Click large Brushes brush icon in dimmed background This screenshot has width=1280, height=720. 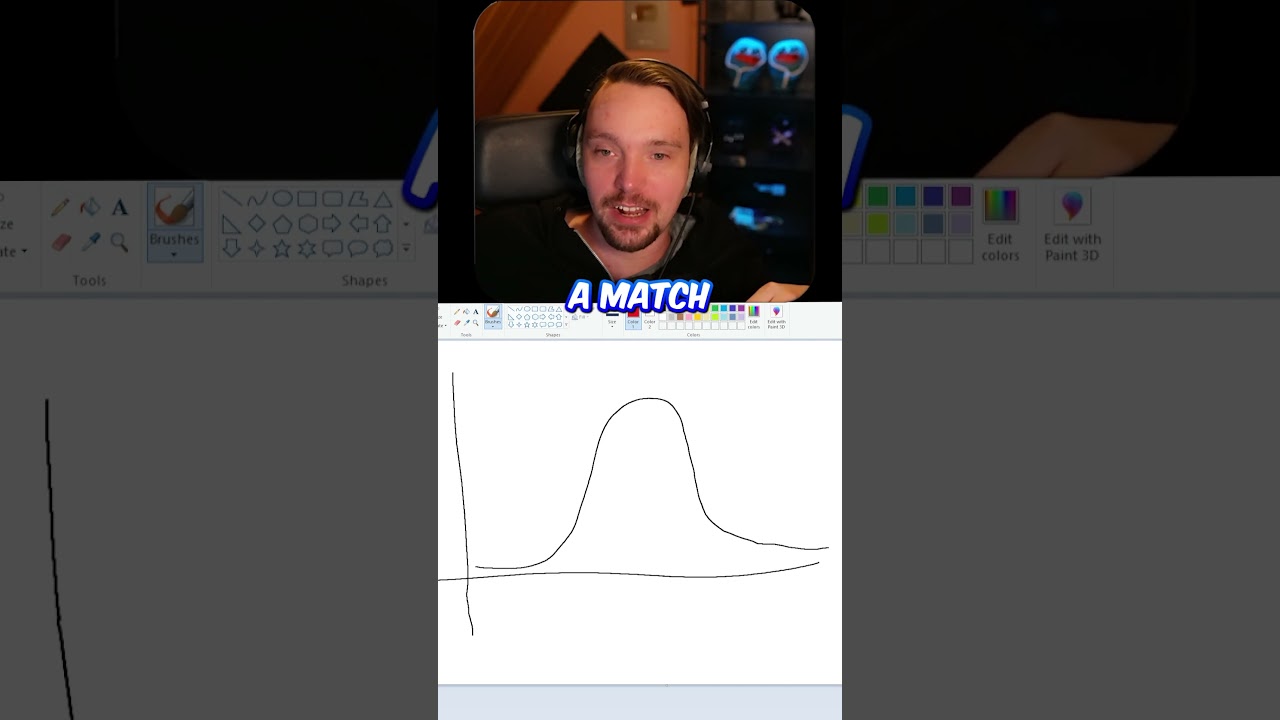(174, 207)
